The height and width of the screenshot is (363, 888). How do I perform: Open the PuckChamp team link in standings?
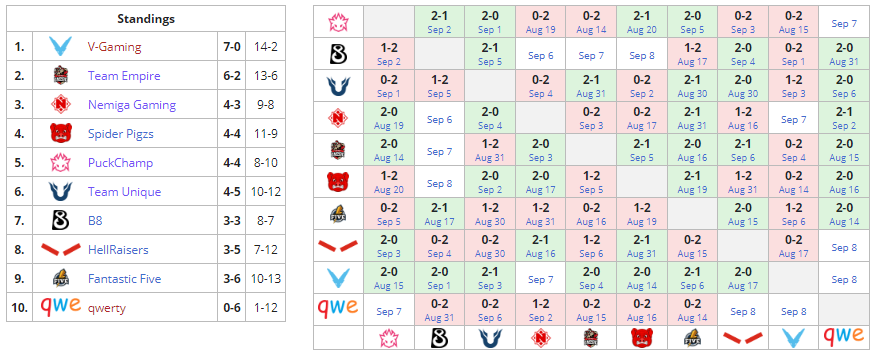coord(120,163)
